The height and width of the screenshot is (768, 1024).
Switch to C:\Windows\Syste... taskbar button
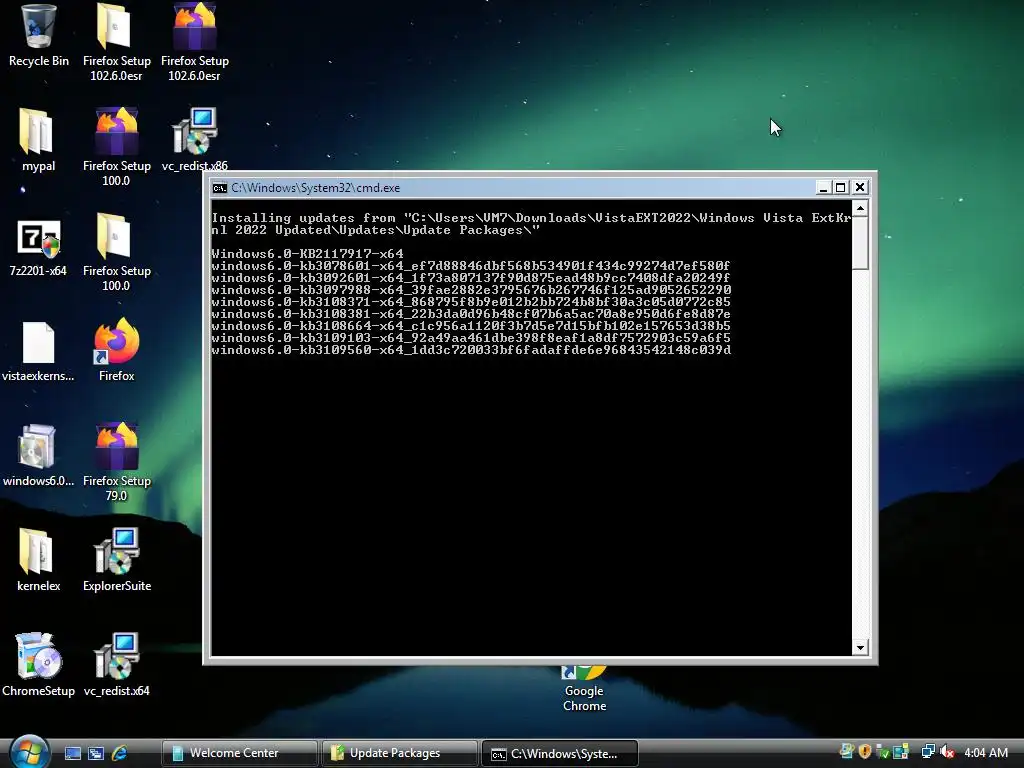click(x=560, y=753)
